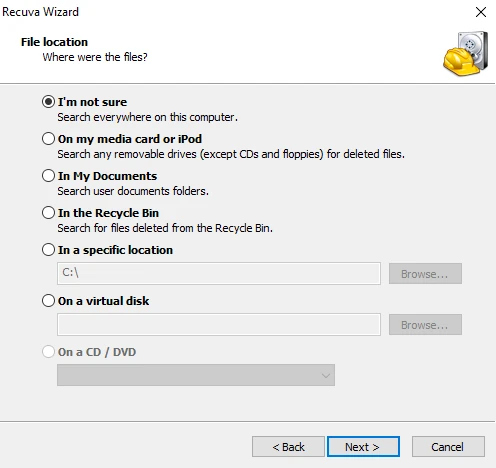
Task: Proceed with the Next button
Action: pyautogui.click(x=363, y=447)
